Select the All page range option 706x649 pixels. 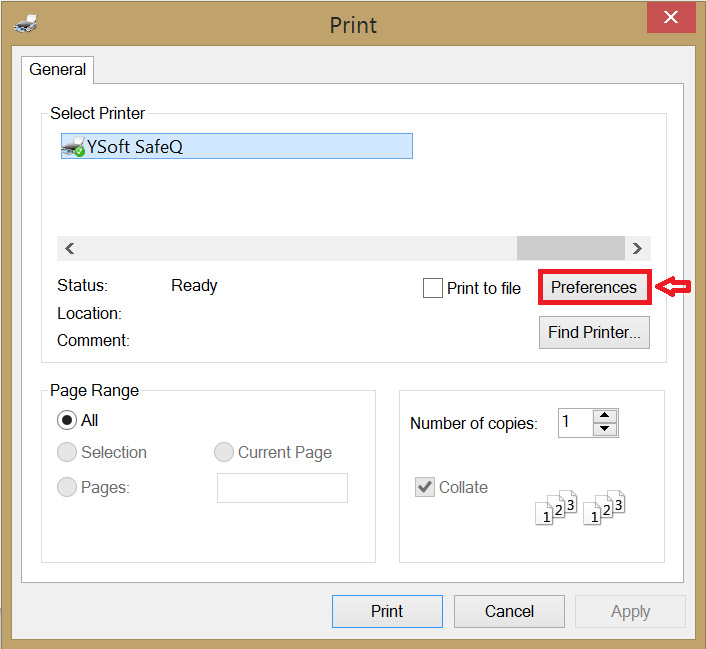(x=67, y=421)
